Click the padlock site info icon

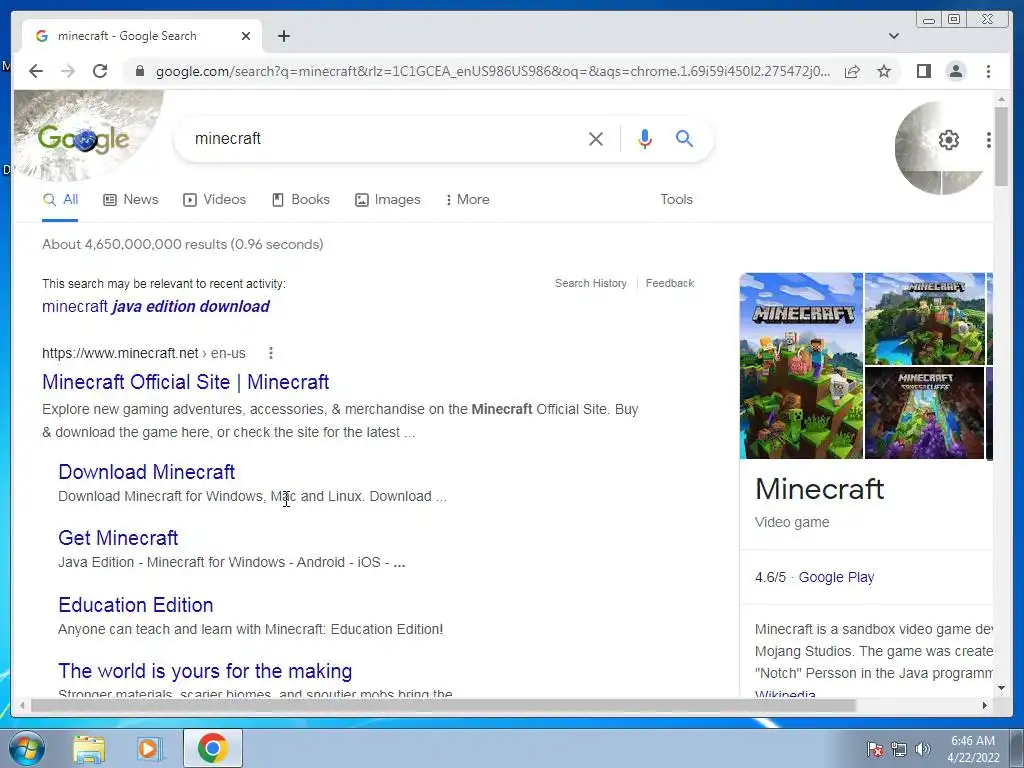coord(139,71)
